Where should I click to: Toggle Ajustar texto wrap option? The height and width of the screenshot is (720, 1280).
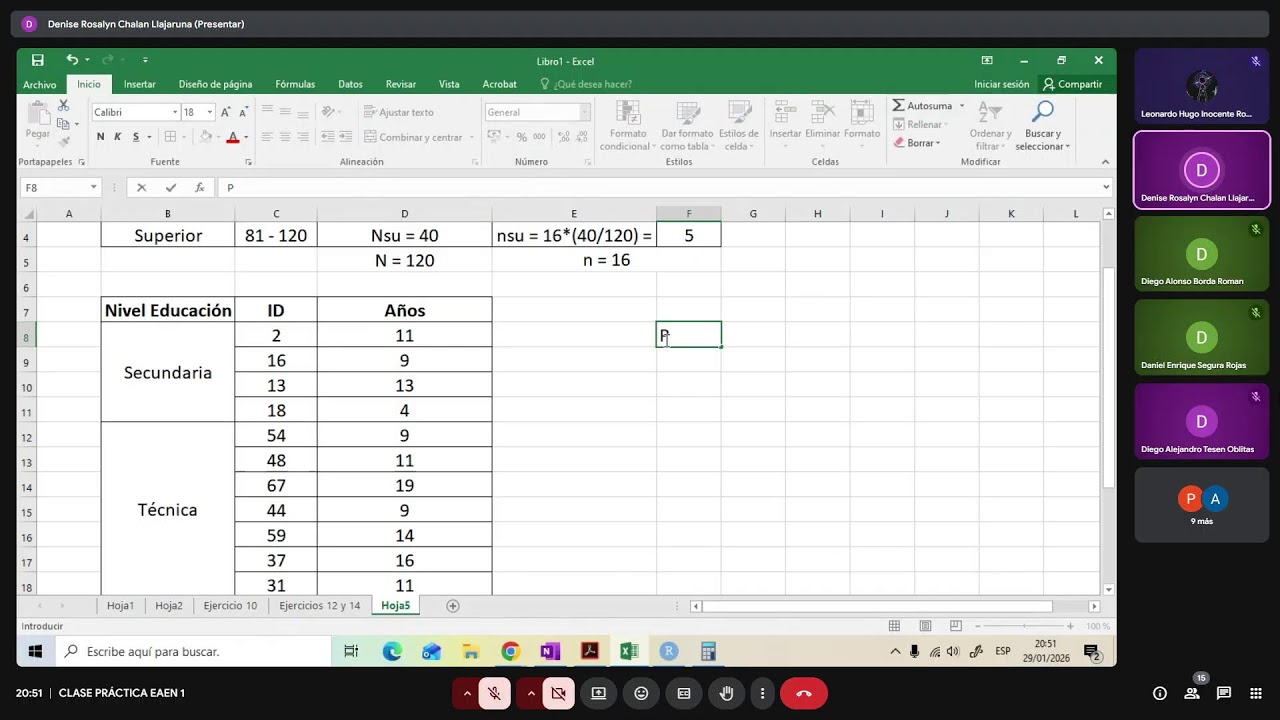pyautogui.click(x=398, y=112)
